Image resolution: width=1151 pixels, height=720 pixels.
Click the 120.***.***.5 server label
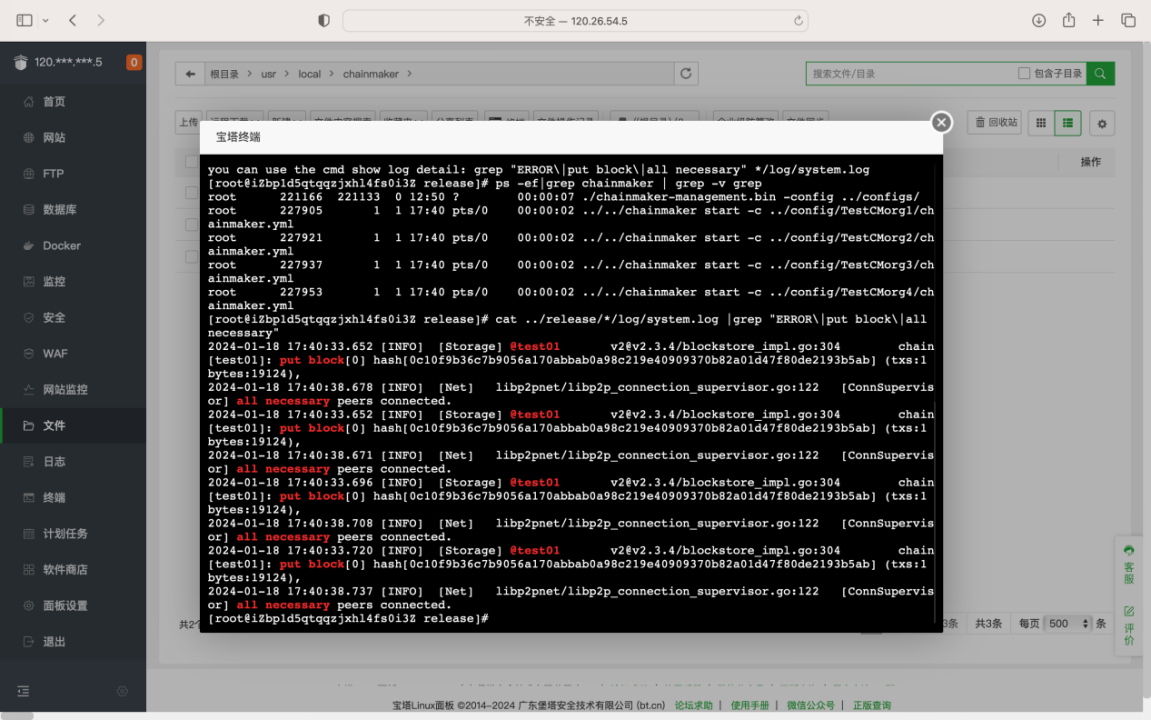[x=68, y=62]
